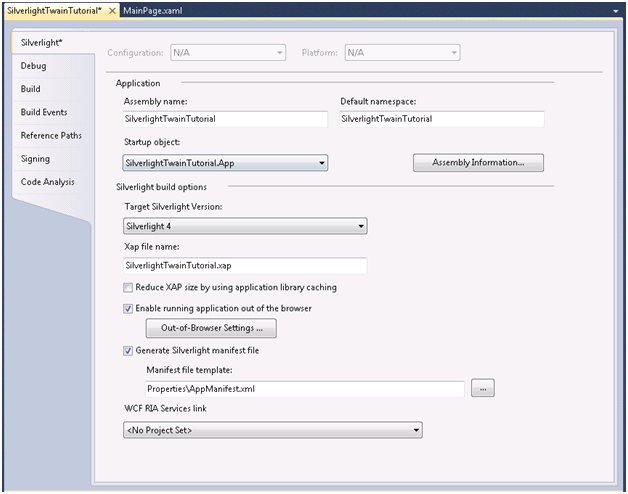Open the Signing page
Viewport: 628px width, 494px height.
(53, 159)
